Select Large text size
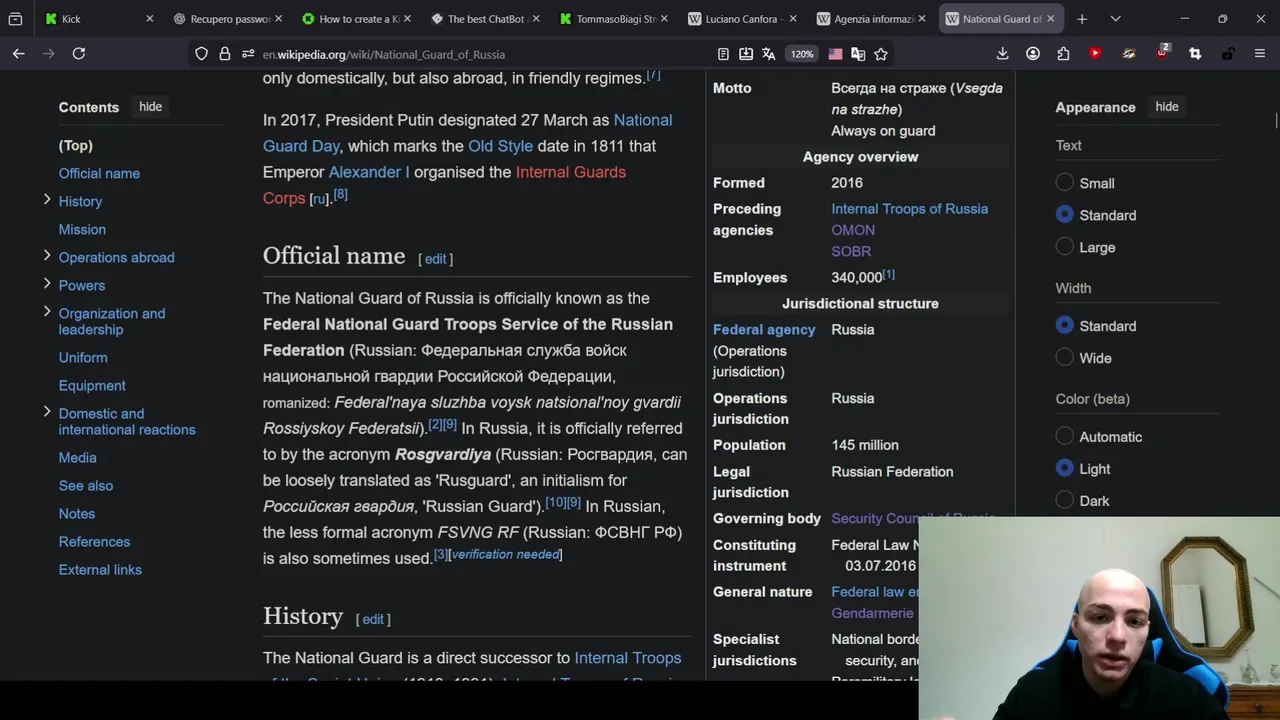This screenshot has height=720, width=1280. tap(1065, 247)
